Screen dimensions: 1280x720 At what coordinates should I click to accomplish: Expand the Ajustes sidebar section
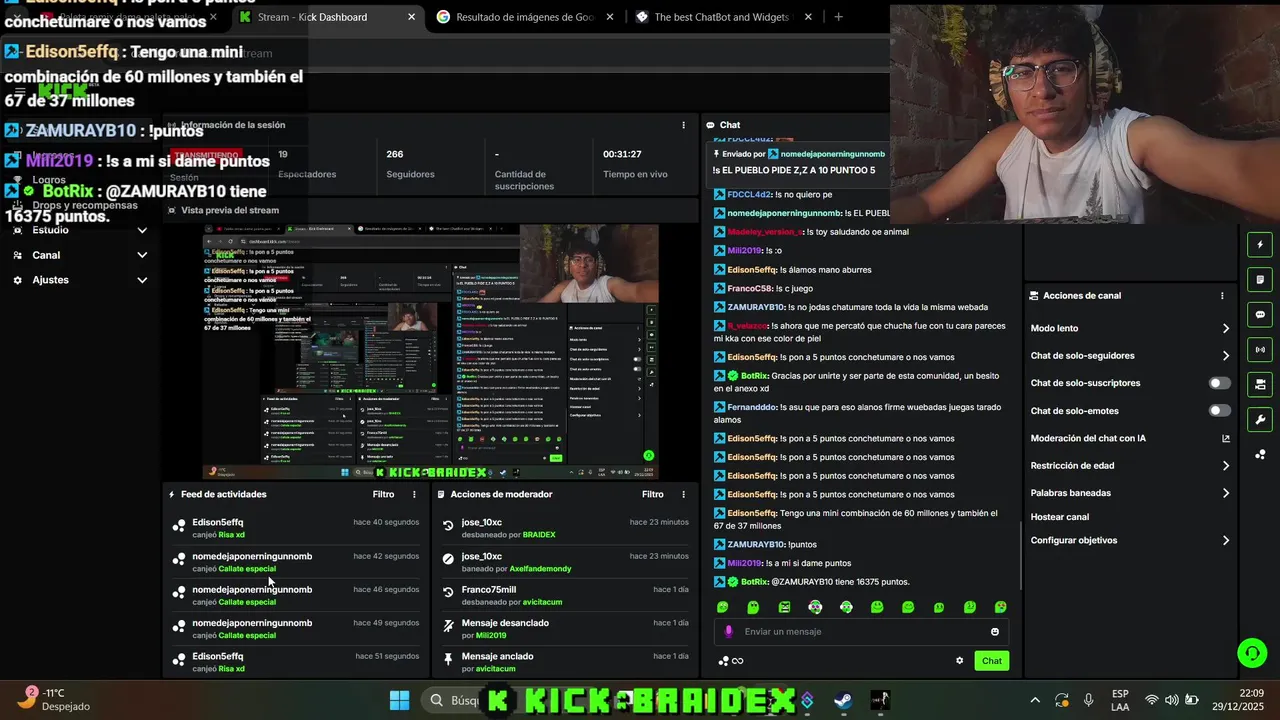pyautogui.click(x=142, y=280)
